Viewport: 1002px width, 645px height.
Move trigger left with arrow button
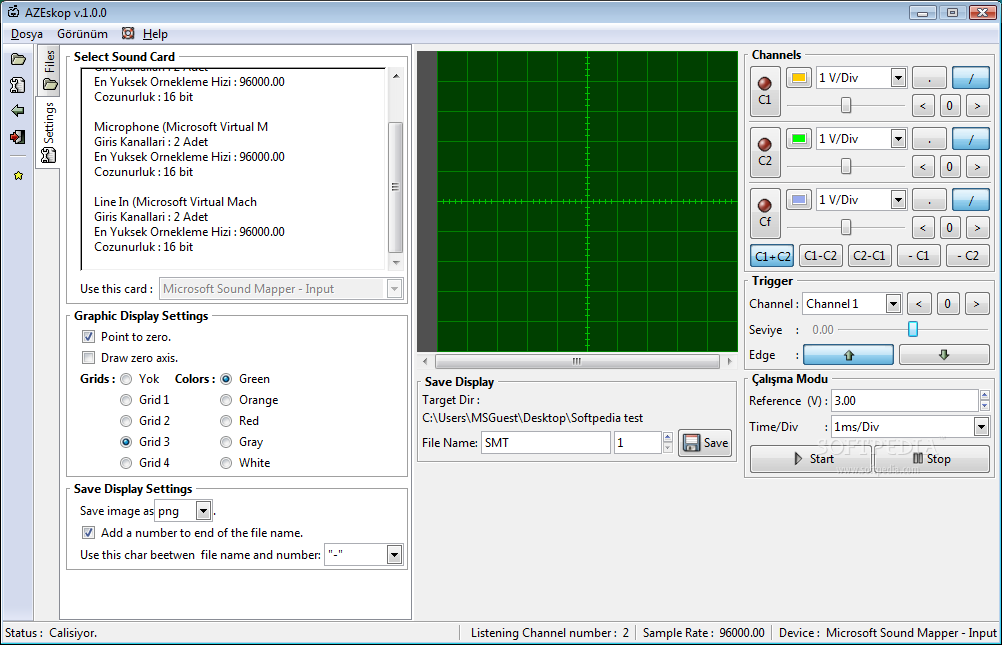(919, 304)
